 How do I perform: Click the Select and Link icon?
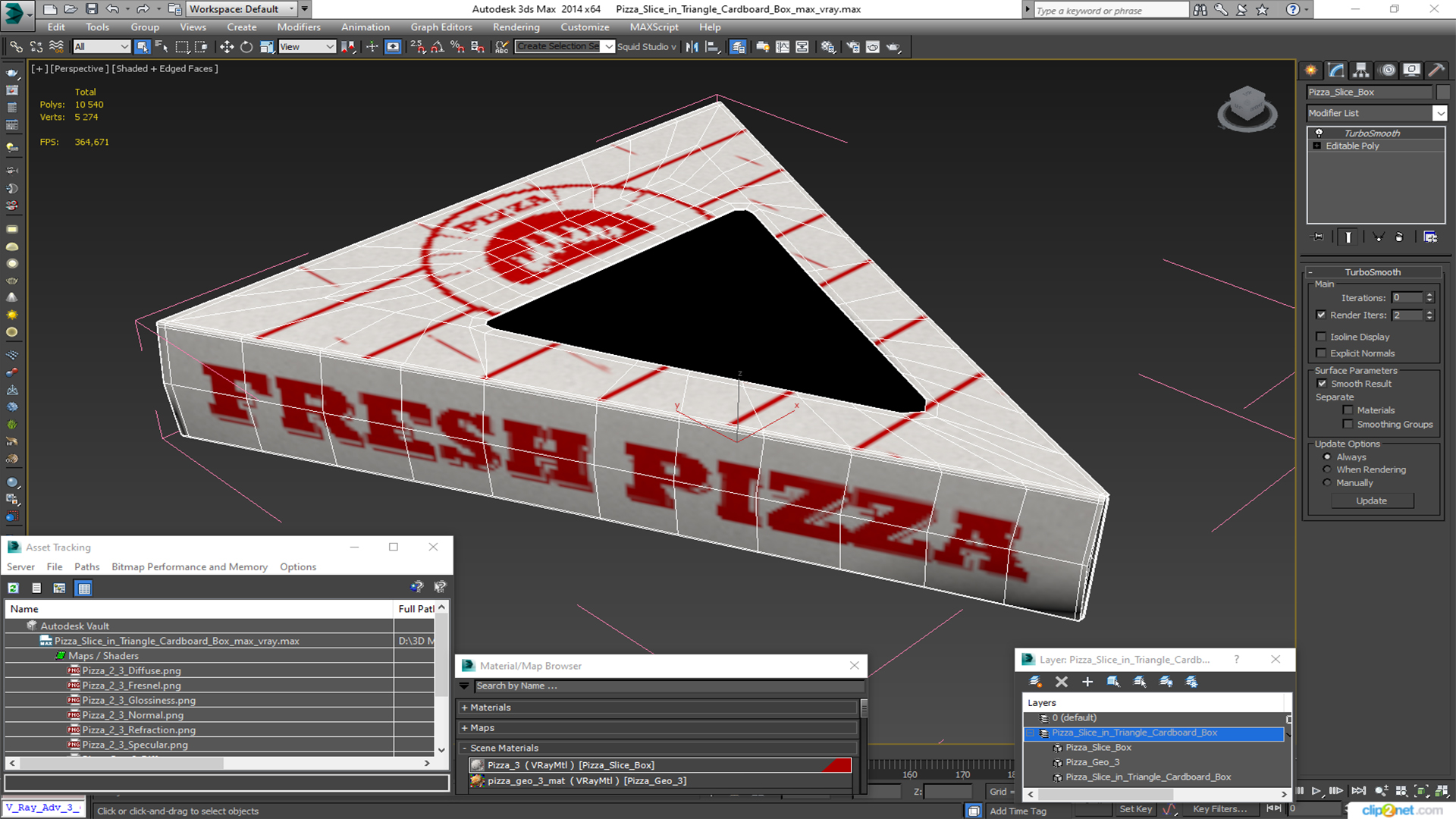[16, 47]
